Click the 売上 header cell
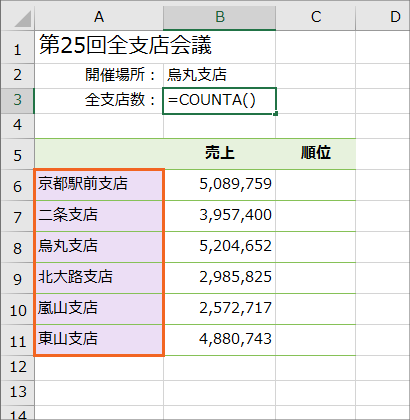The height and width of the screenshot is (420, 410). [219, 154]
